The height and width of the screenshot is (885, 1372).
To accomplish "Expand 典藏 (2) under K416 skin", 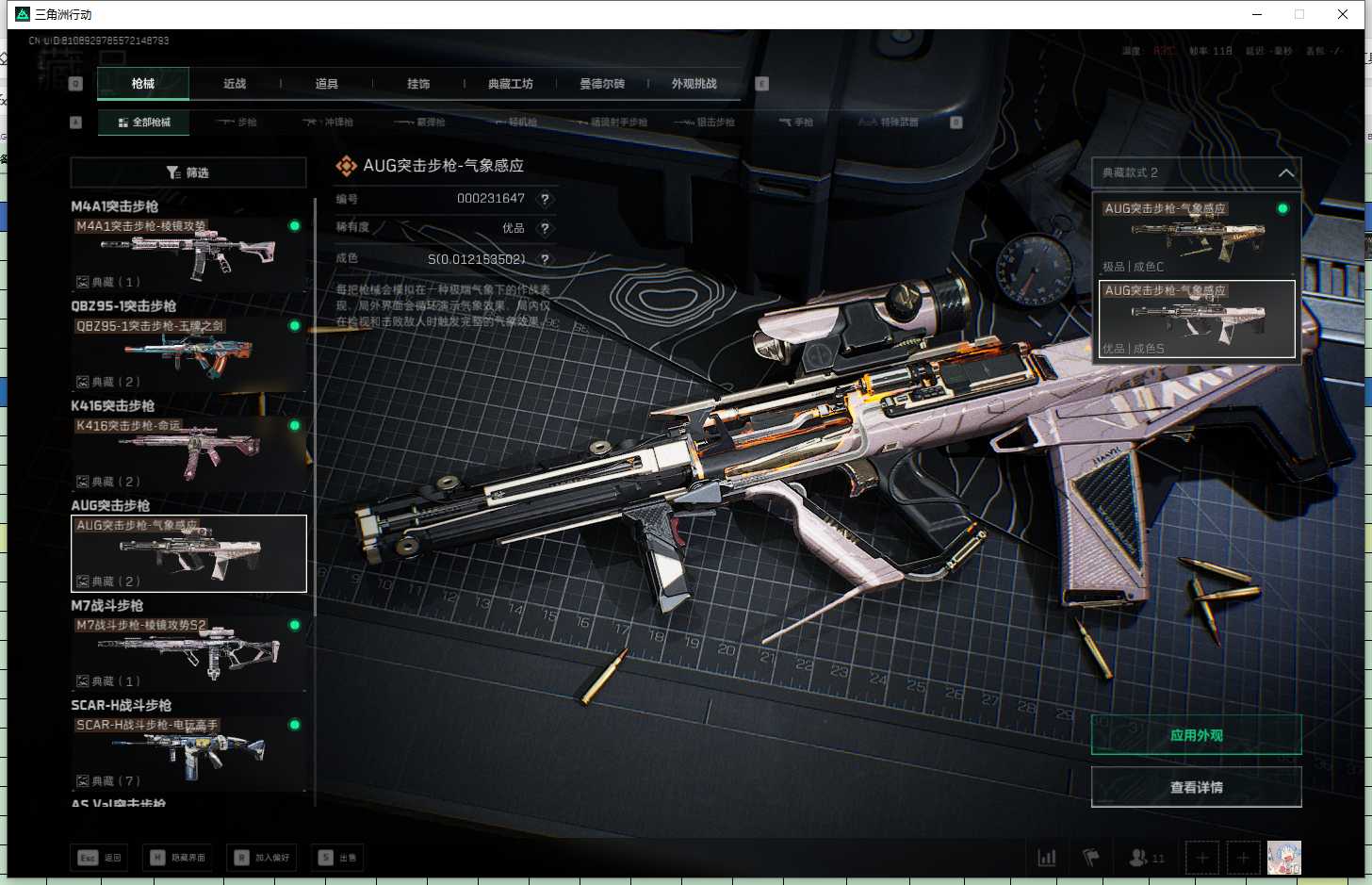I will 108,482.
